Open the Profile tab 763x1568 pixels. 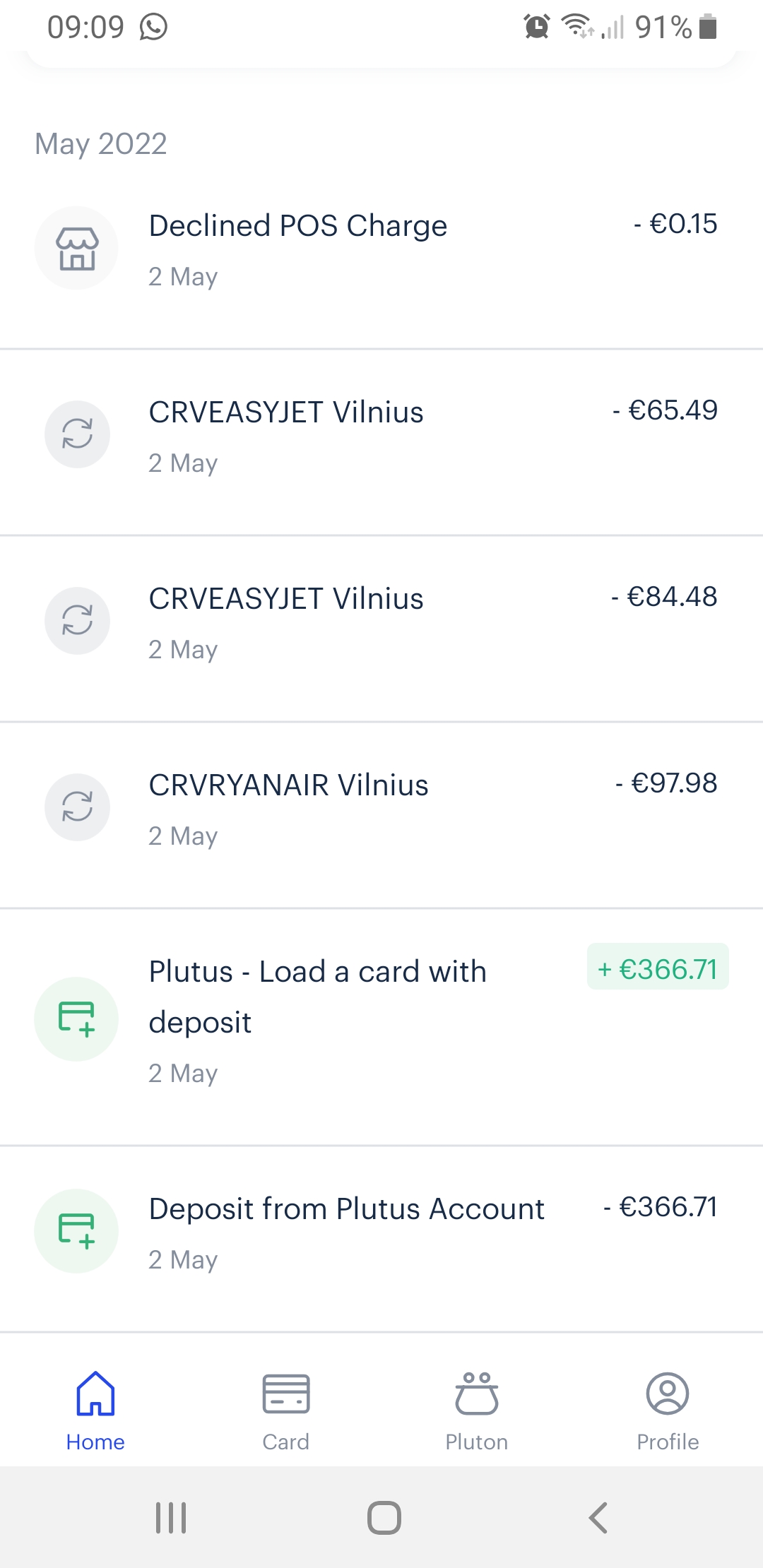pyautogui.click(x=668, y=1410)
